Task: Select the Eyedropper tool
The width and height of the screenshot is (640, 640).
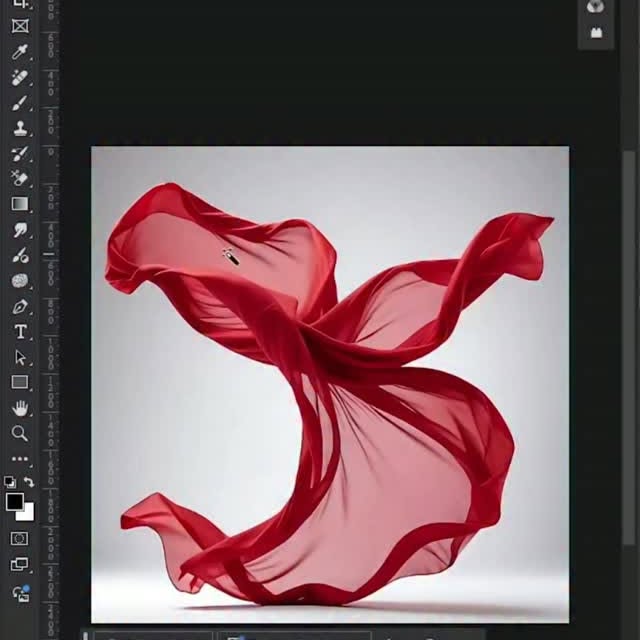Action: click(x=20, y=52)
